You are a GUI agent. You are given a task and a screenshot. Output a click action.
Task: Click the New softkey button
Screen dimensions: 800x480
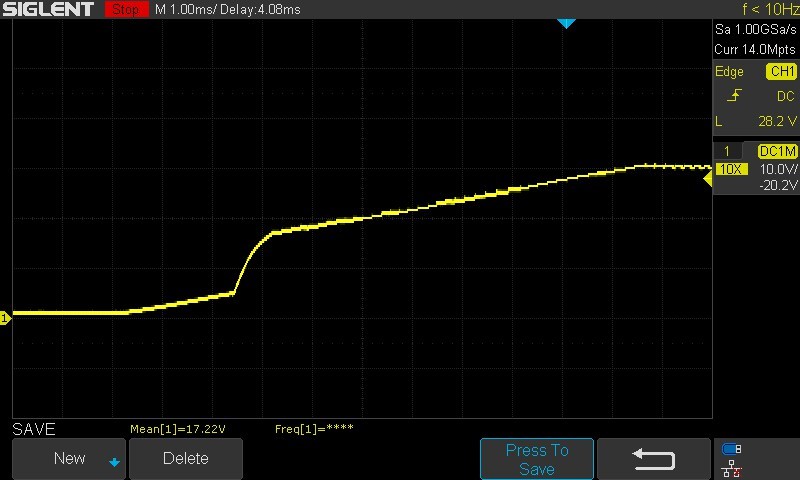(69, 459)
